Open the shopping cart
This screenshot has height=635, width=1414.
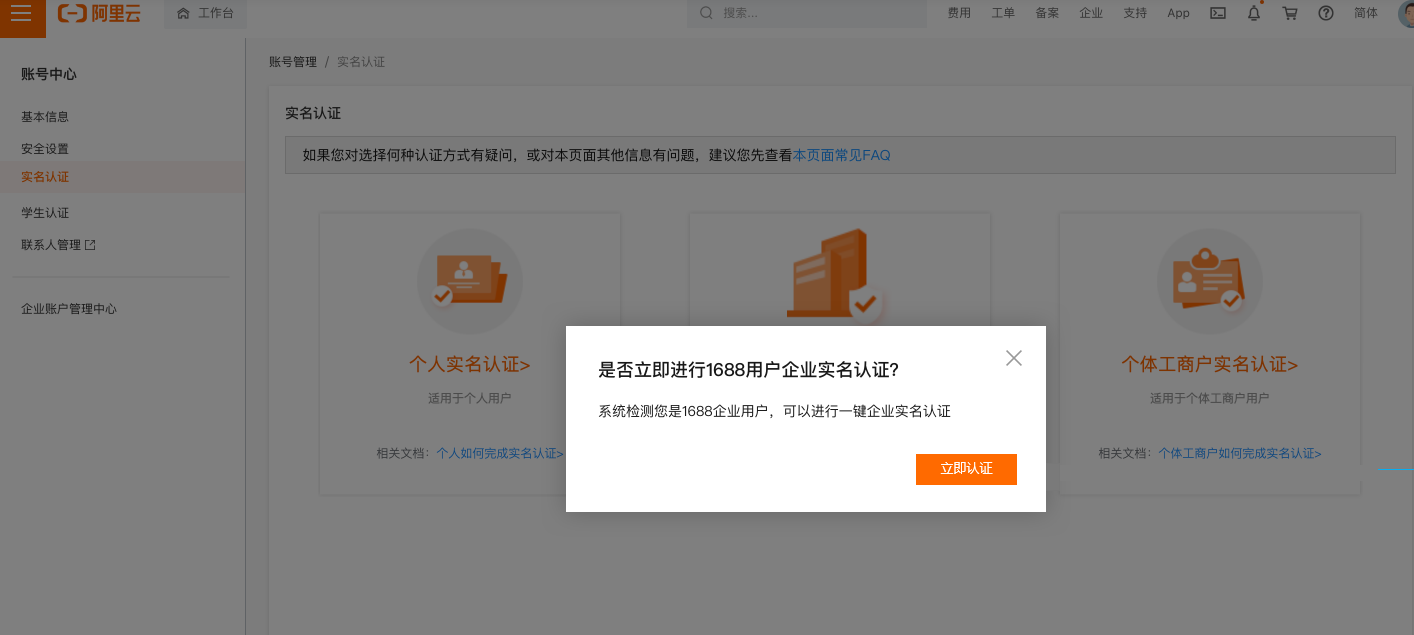point(1290,13)
